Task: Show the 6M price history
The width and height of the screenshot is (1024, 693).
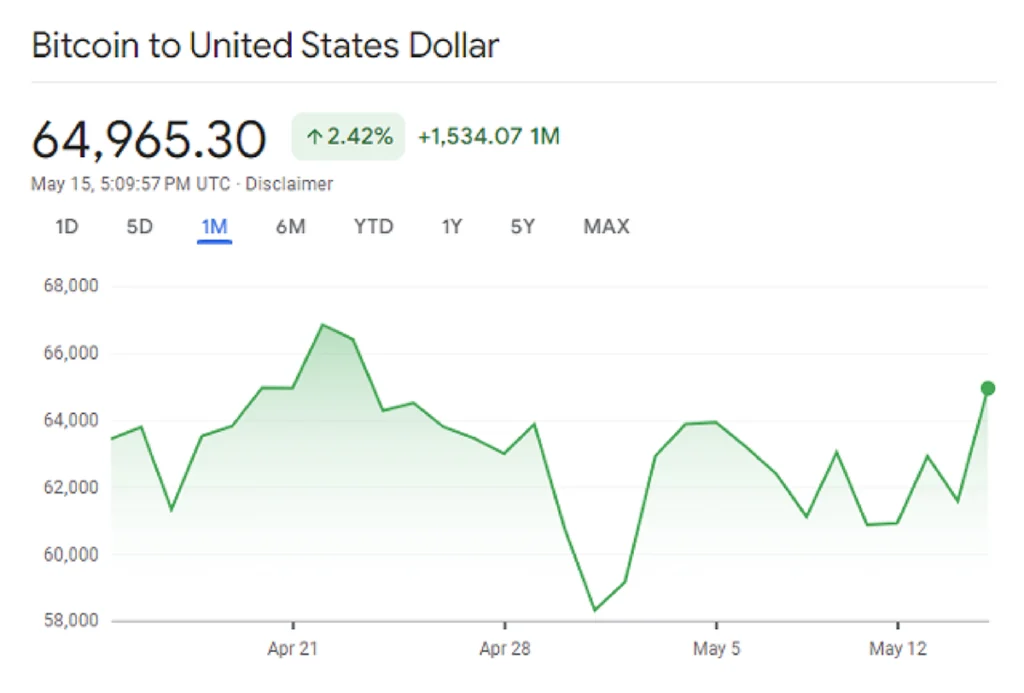Action: pyautogui.click(x=290, y=227)
